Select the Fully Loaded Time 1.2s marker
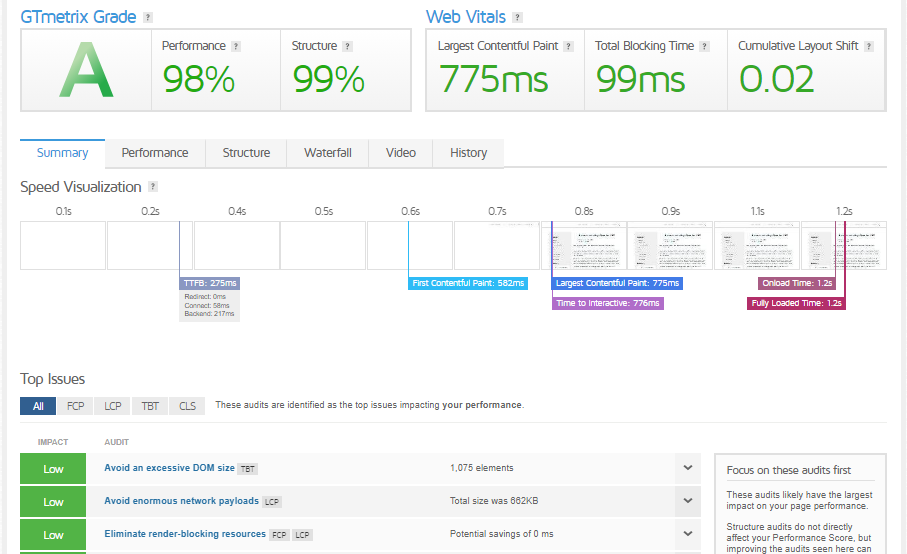The image size is (907, 554). point(797,303)
